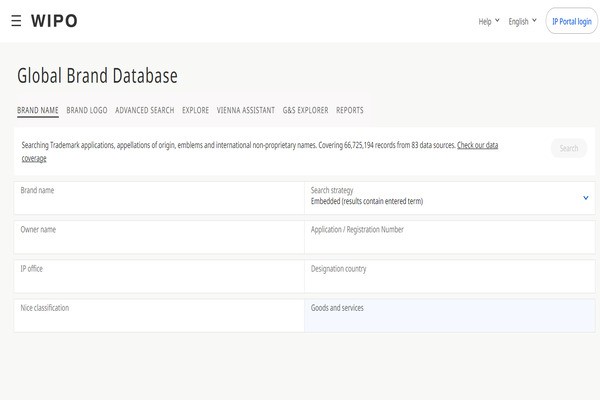Switch to the Brand Name tab
The height and width of the screenshot is (400, 600).
click(38, 110)
